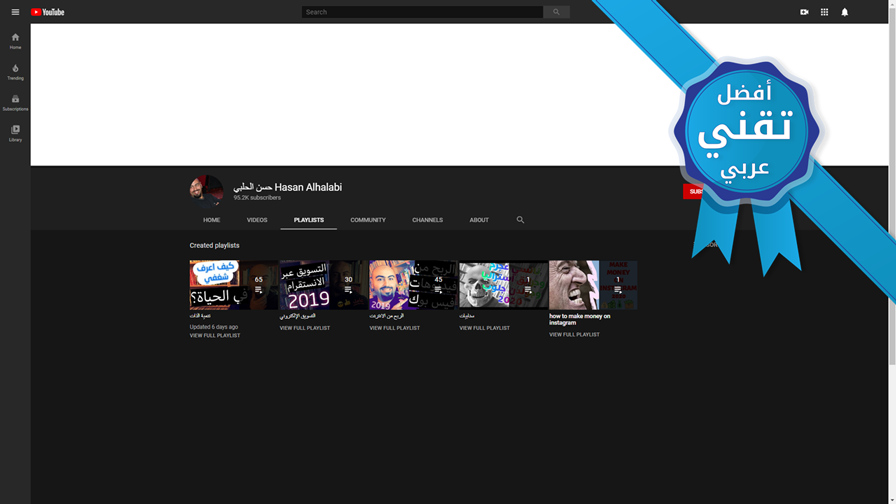Switch to the Videos tab
The image size is (896, 504).
[257, 220]
